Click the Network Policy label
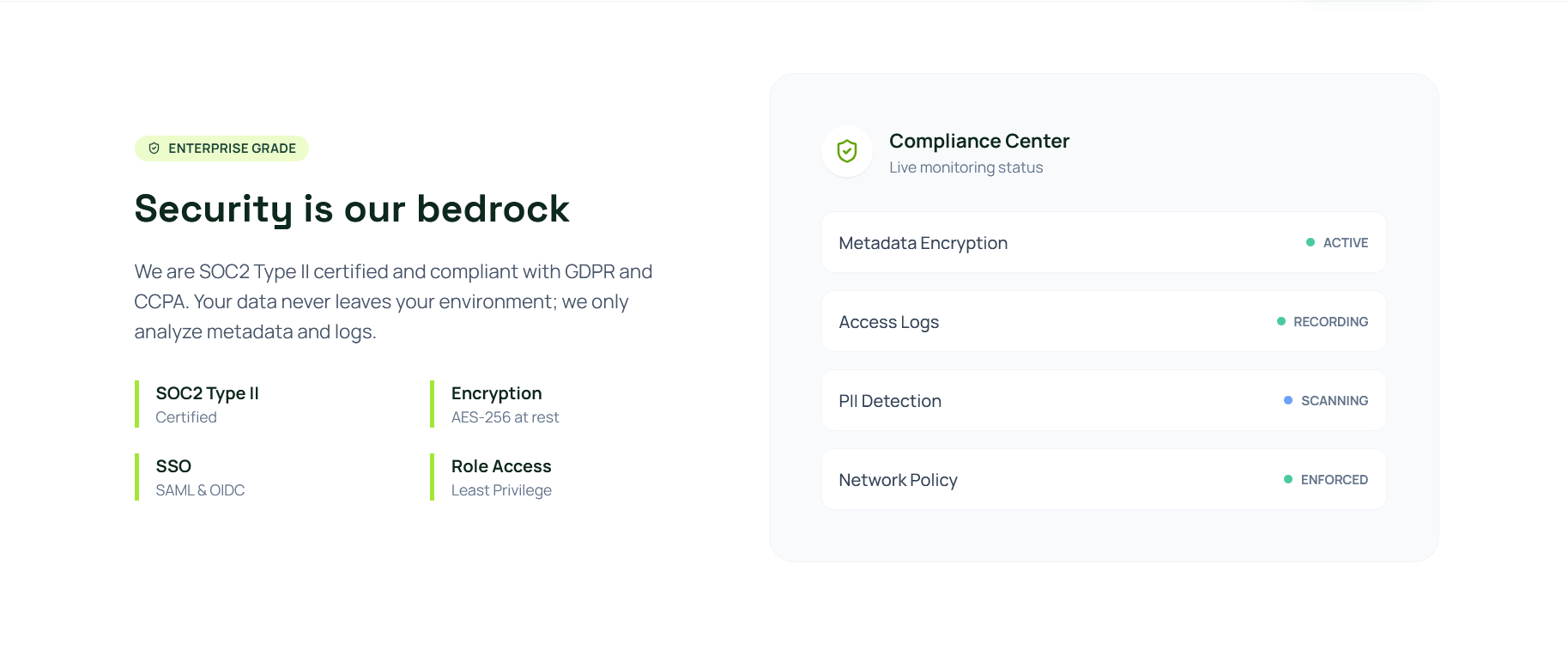Screen dimensions: 1568x662 tap(898, 480)
